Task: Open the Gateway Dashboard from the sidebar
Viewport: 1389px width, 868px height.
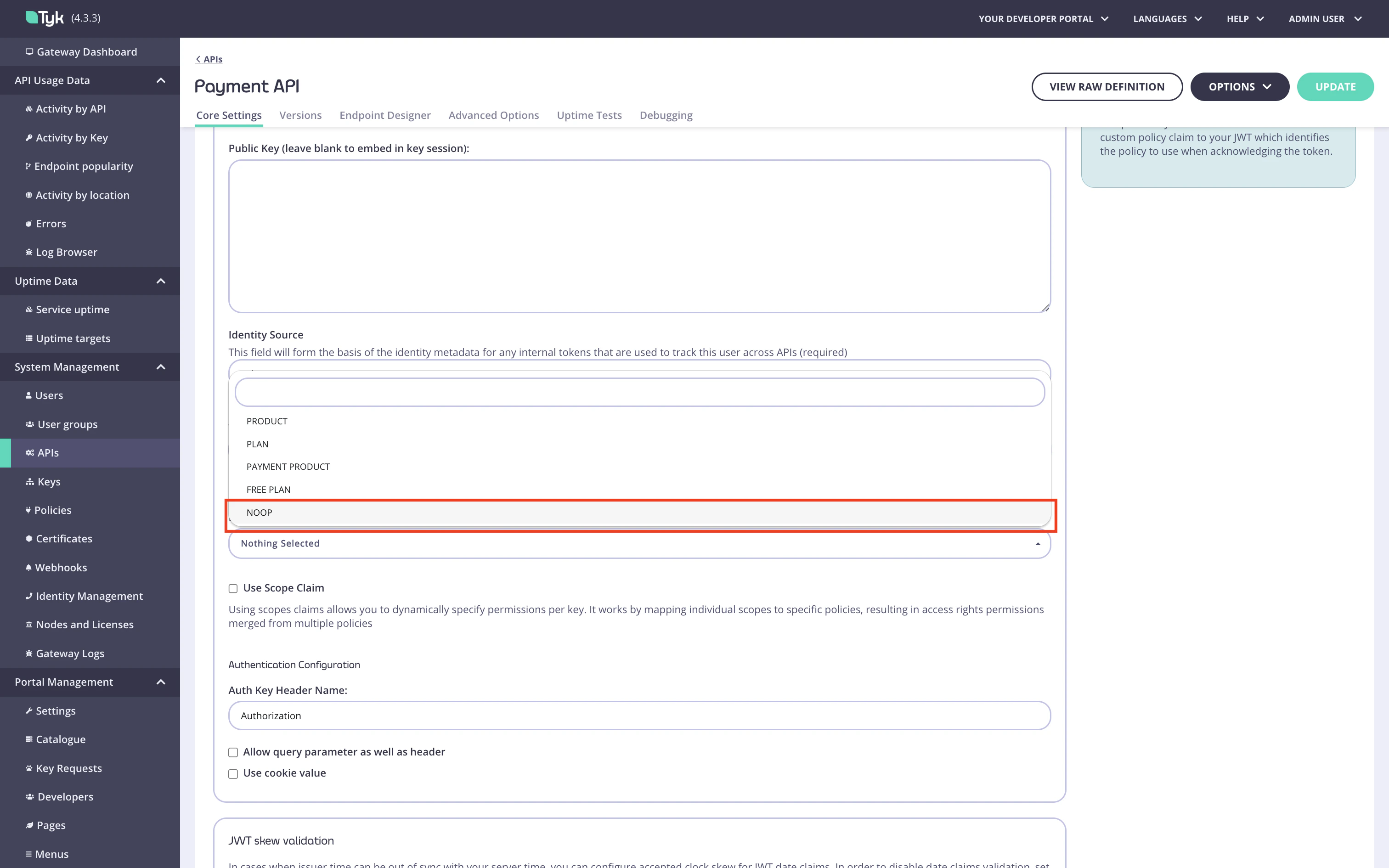Action: pos(87,51)
